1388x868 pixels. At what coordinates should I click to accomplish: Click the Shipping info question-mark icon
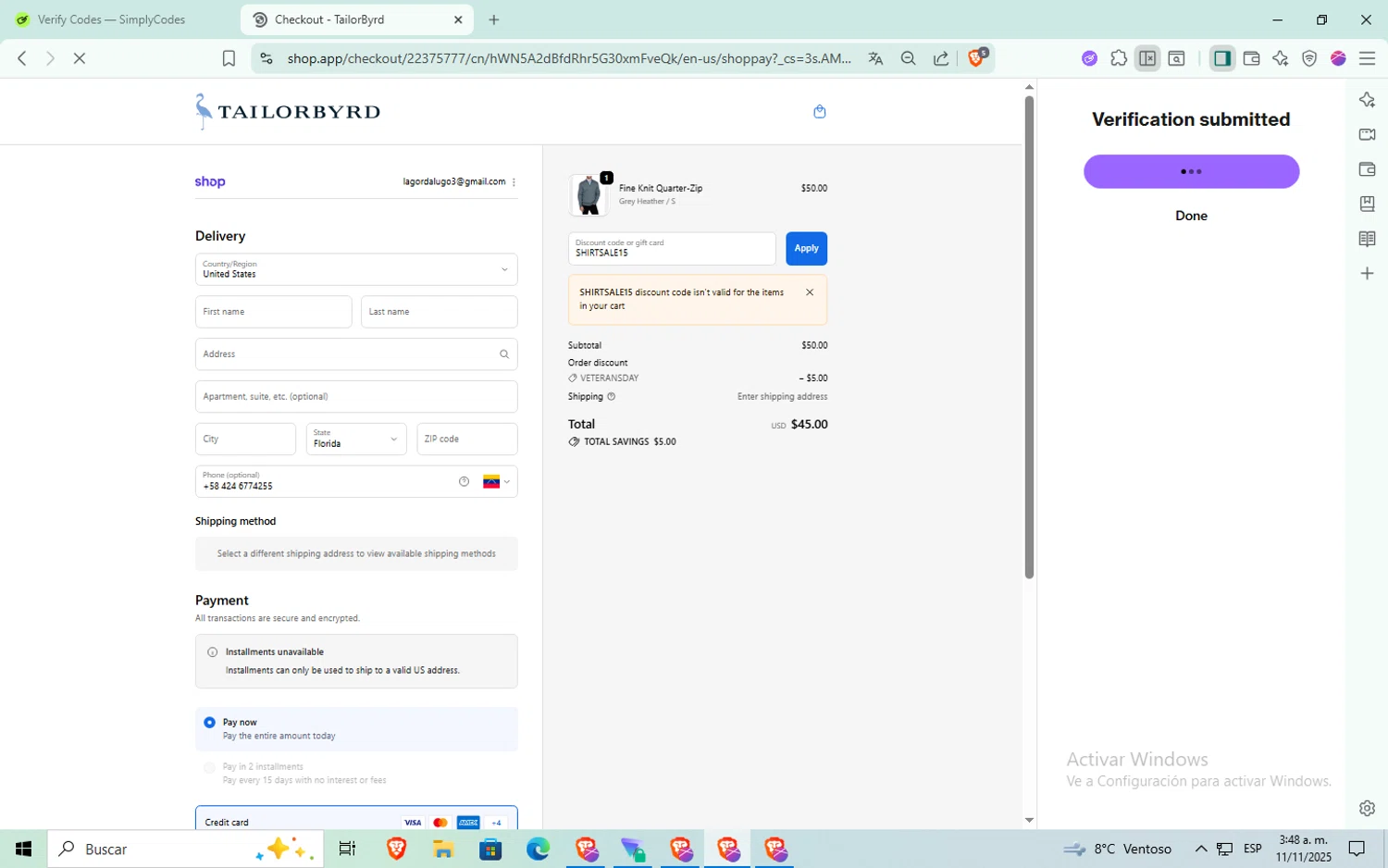coord(611,396)
